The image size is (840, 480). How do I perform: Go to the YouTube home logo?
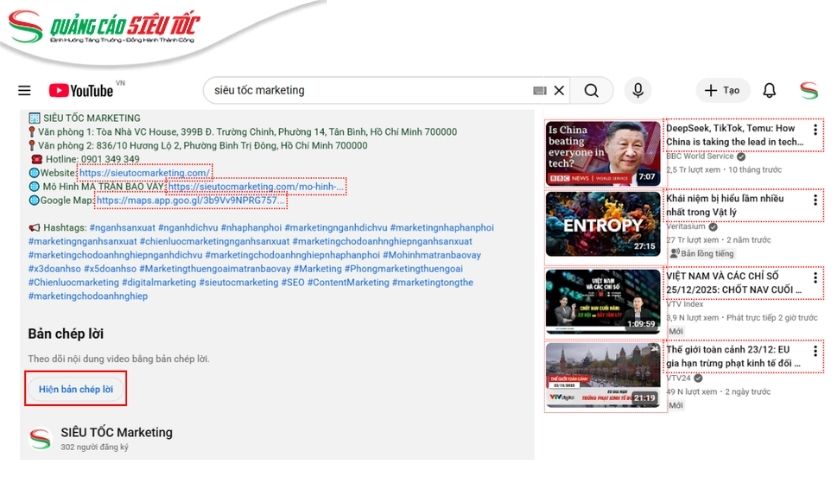click(x=81, y=91)
